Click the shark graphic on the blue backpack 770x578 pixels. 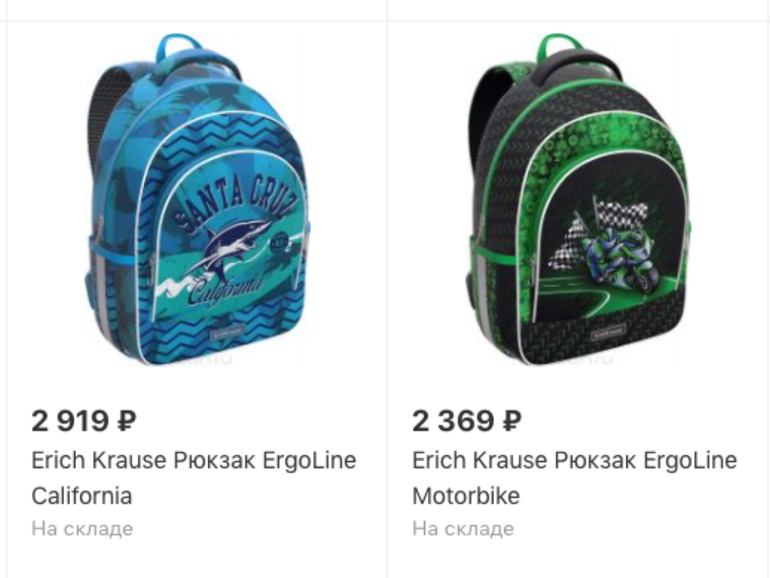point(231,246)
